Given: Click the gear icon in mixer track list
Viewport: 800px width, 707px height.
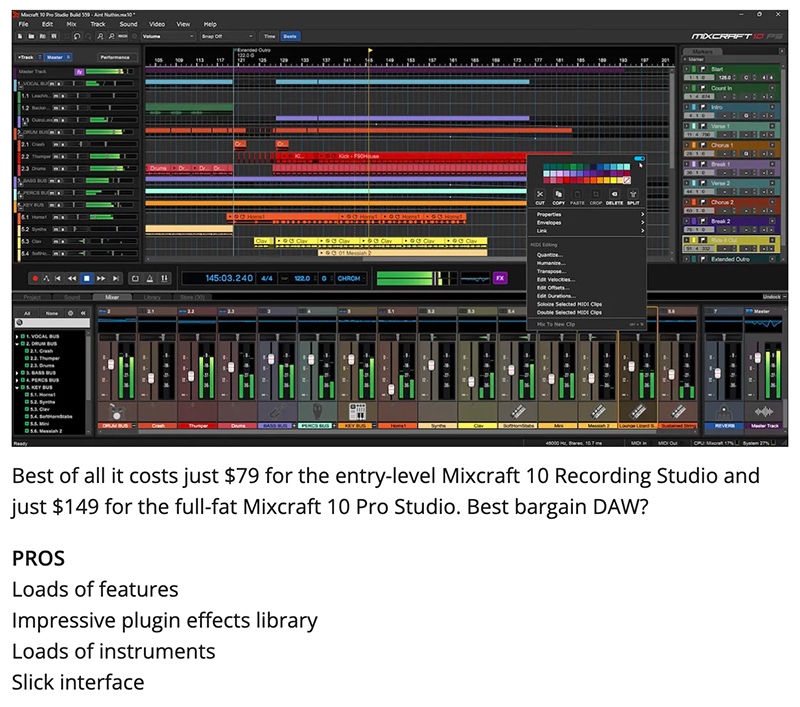Looking at the screenshot, I should [70, 313].
